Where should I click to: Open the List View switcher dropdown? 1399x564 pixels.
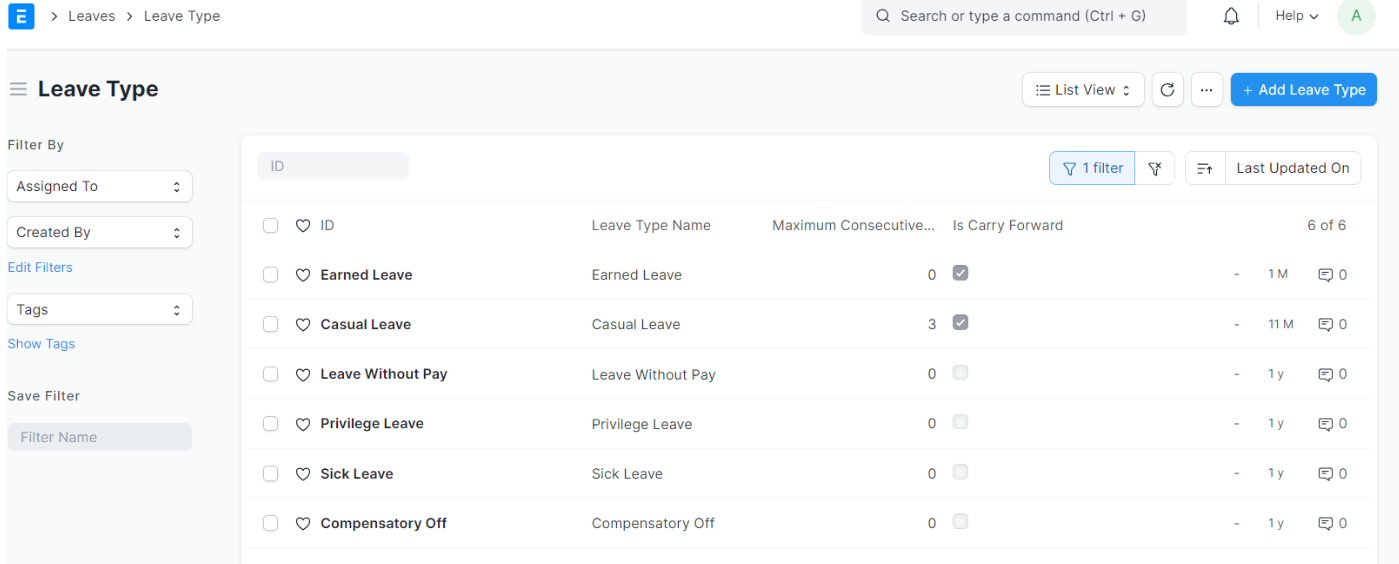point(1082,89)
